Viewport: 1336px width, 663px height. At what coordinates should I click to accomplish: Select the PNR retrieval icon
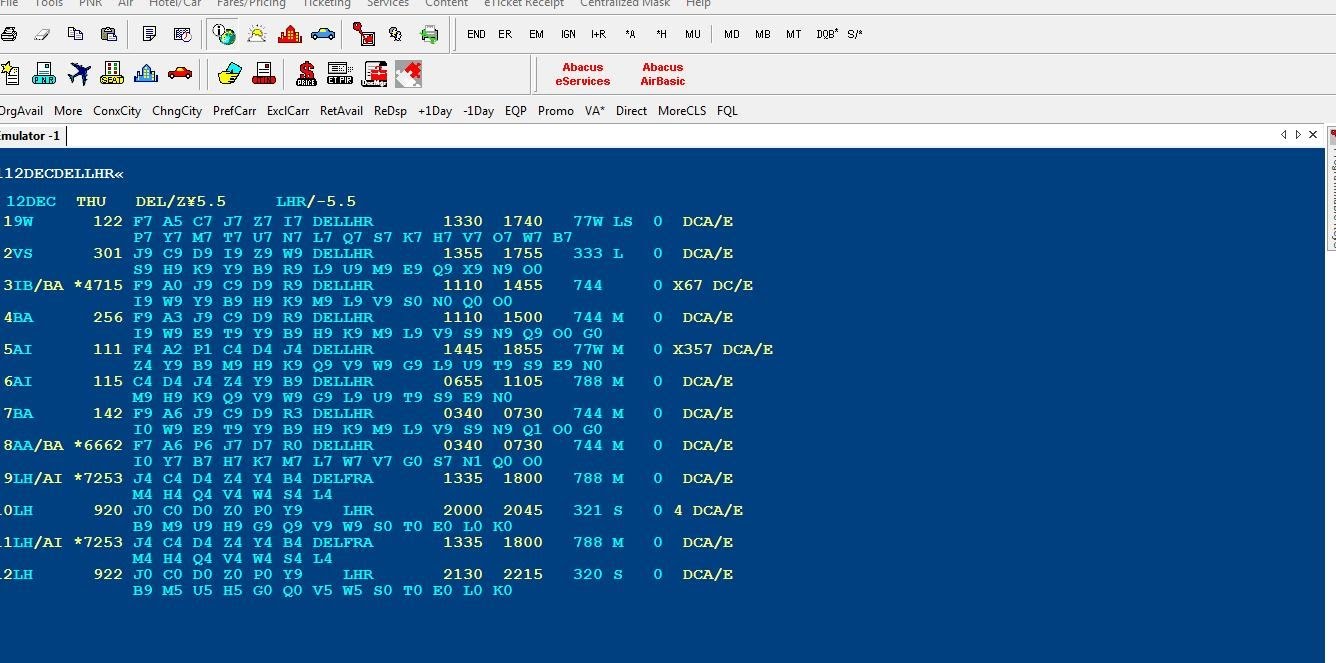(43, 72)
